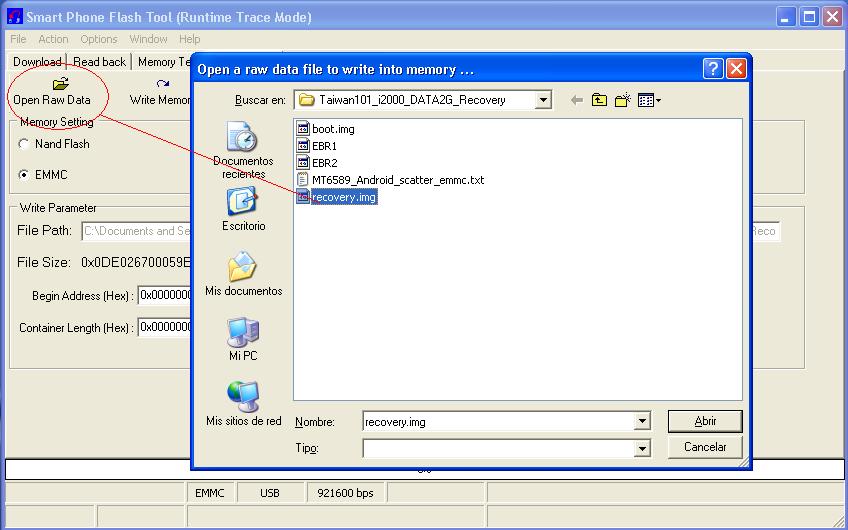Click the Abrir button
The image size is (848, 530).
705,421
